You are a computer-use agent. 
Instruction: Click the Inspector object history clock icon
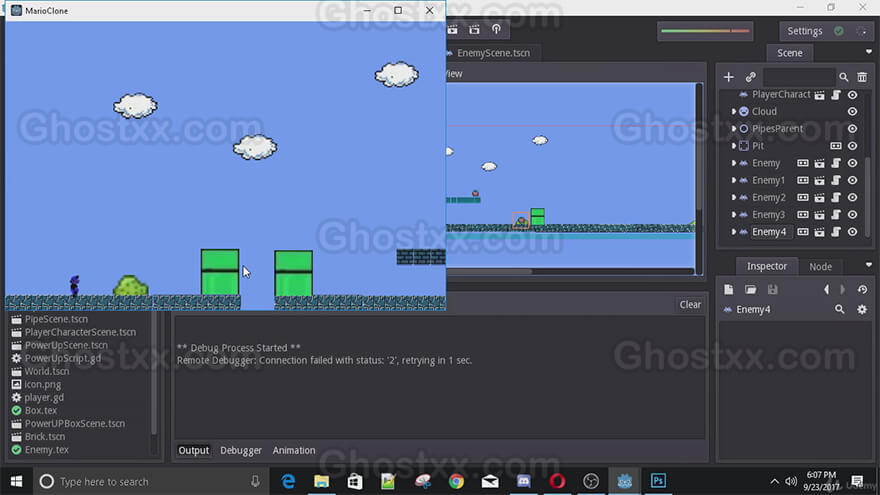pos(863,290)
